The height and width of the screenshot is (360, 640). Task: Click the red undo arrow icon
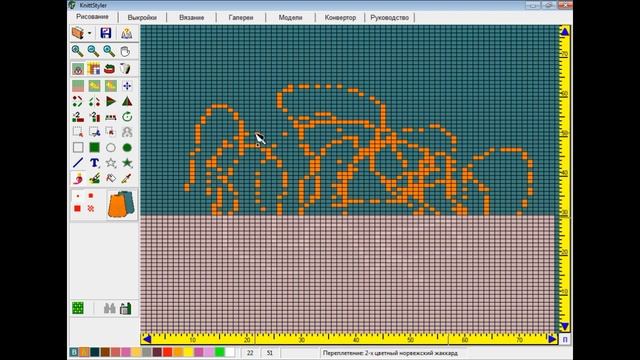[109, 68]
